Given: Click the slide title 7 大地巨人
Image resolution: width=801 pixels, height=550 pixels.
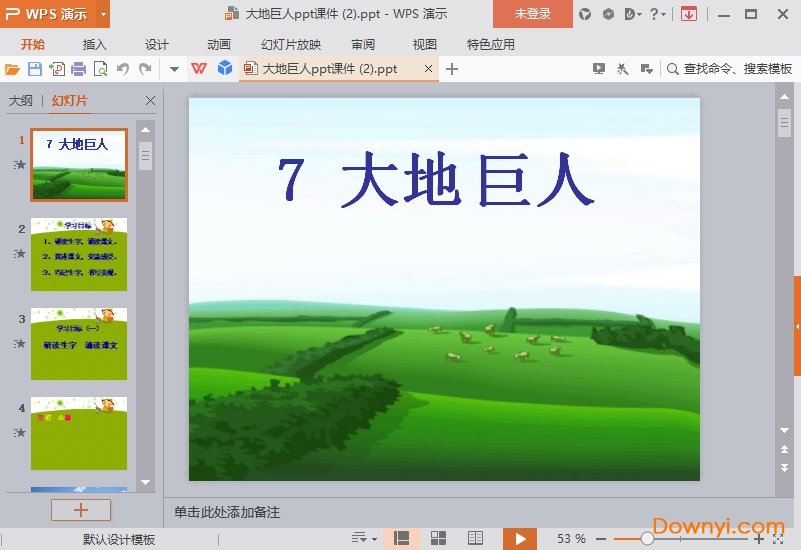Looking at the screenshot, I should (436, 180).
